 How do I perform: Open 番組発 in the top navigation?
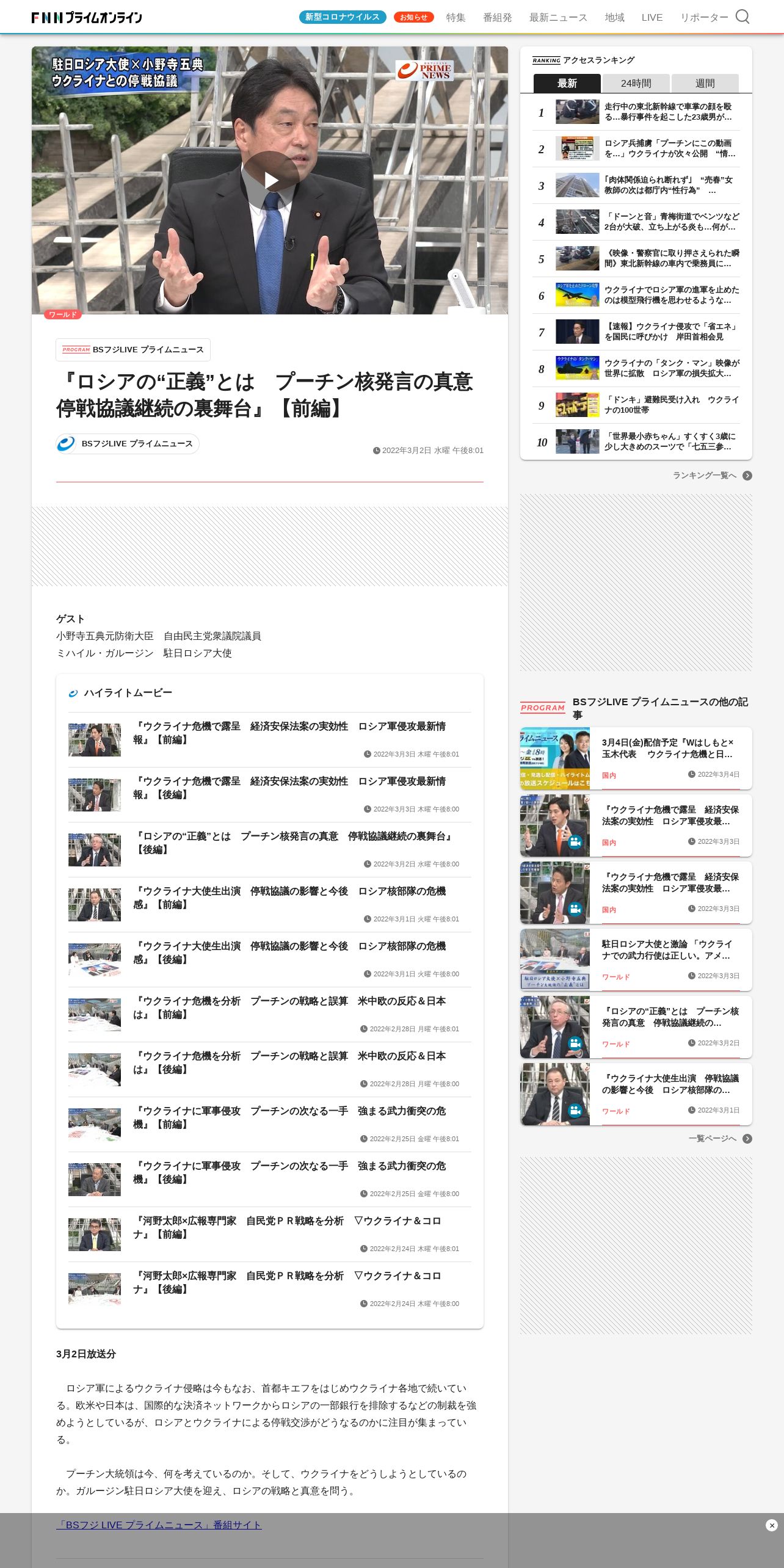coord(498,17)
